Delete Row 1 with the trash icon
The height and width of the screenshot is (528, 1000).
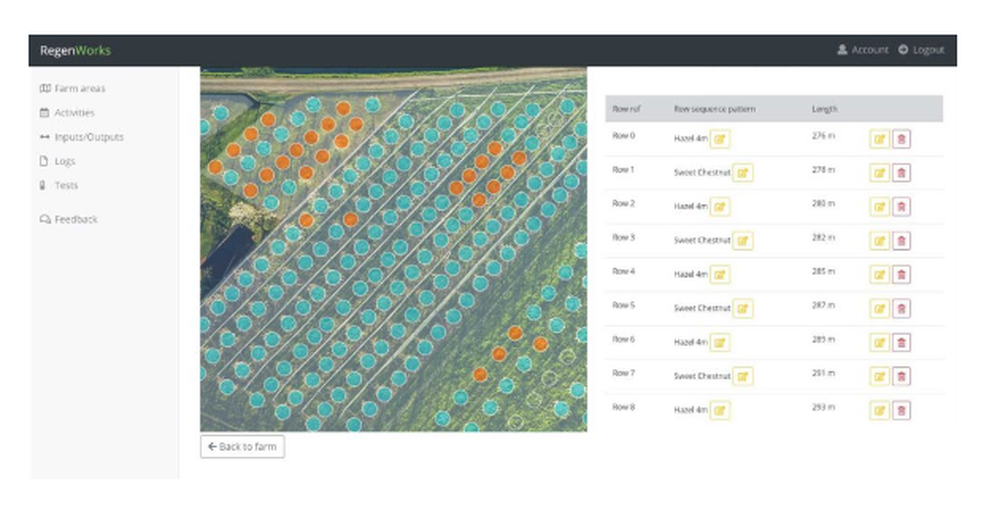click(x=901, y=173)
